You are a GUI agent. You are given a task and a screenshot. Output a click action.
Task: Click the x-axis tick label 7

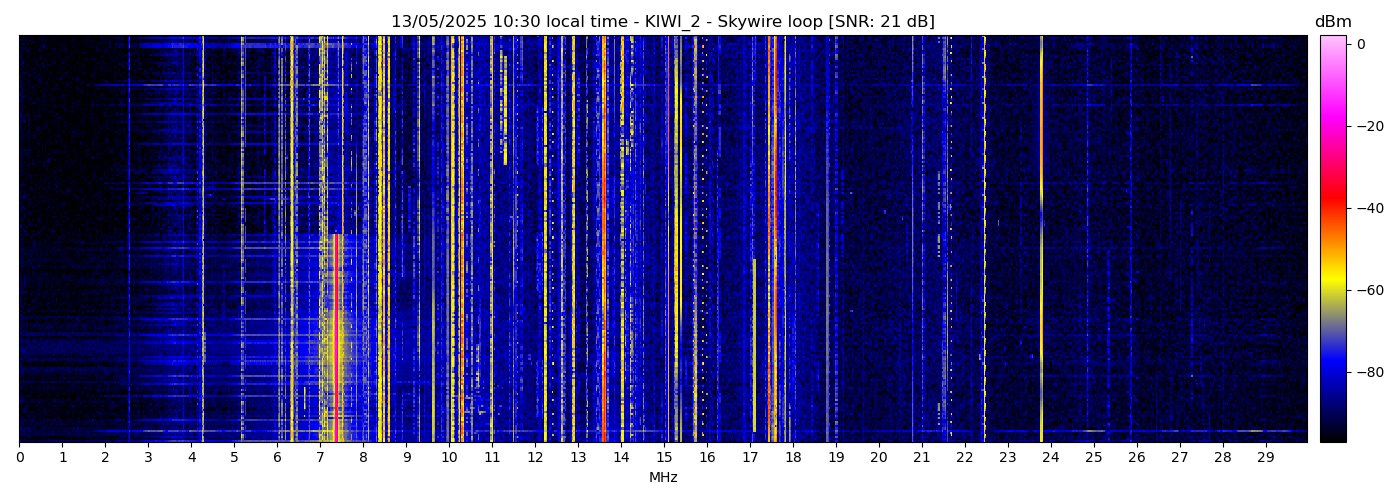(320, 458)
